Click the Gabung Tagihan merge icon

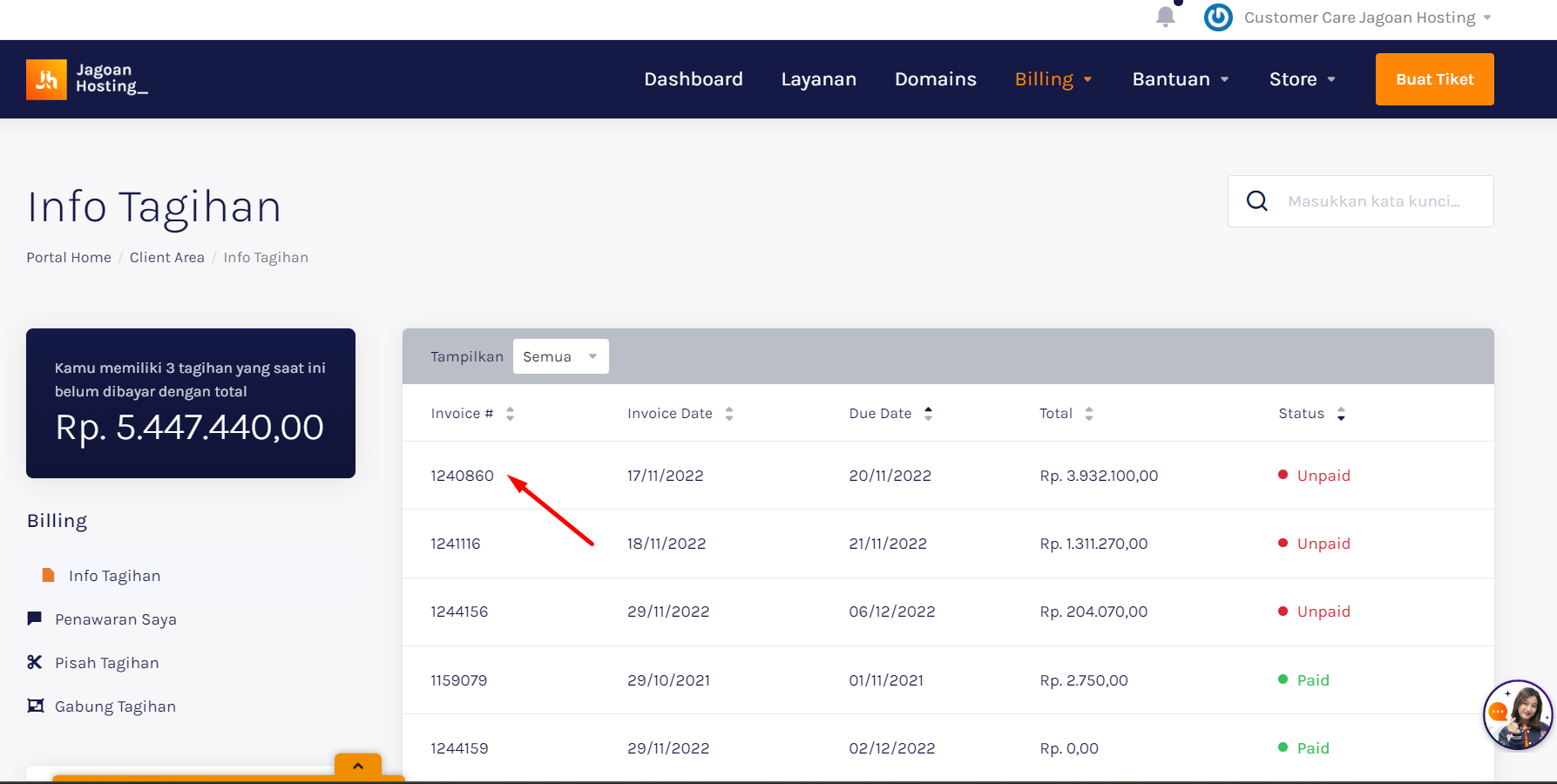pos(36,706)
